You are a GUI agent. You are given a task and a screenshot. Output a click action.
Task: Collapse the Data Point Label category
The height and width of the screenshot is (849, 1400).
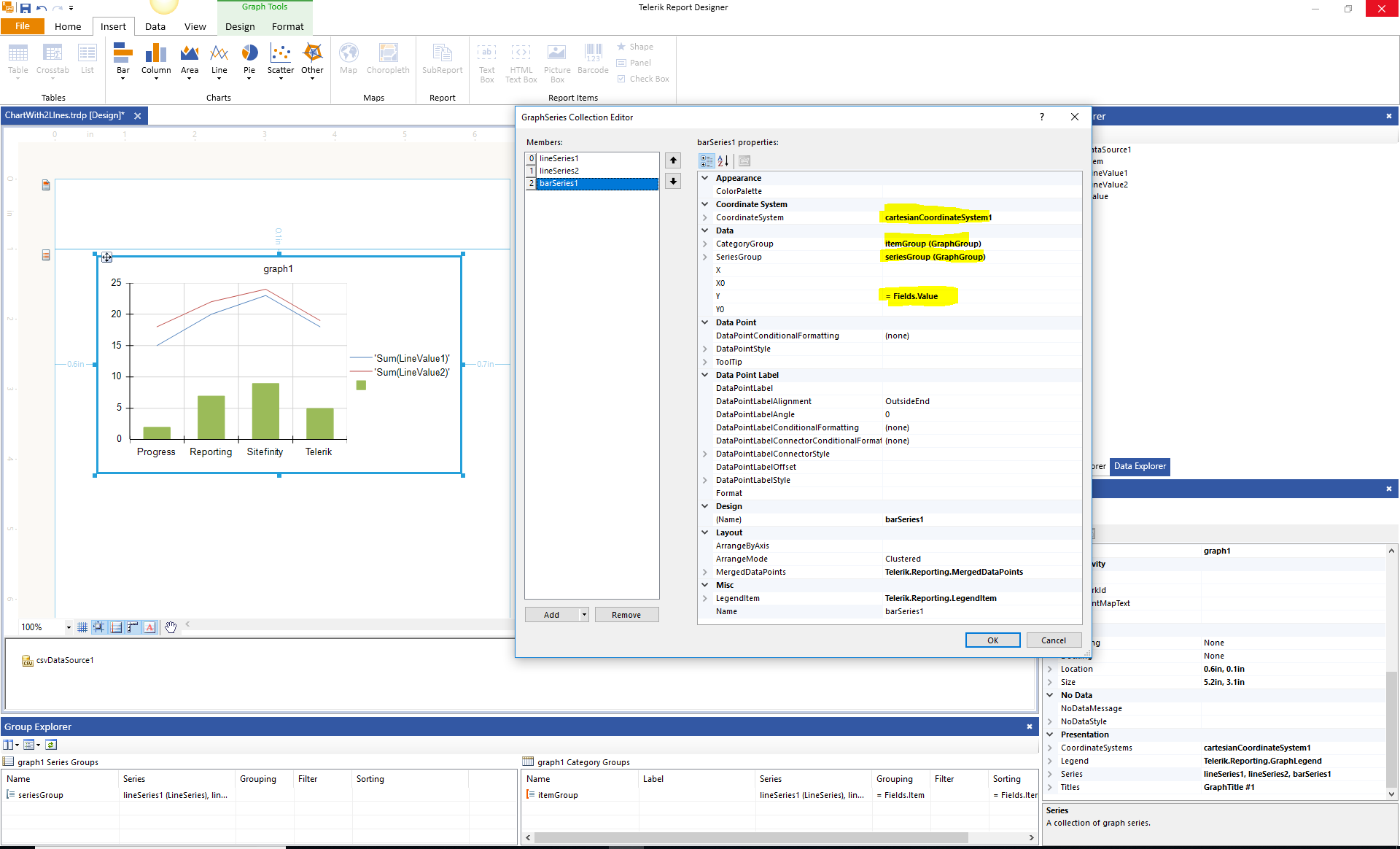[705, 375]
